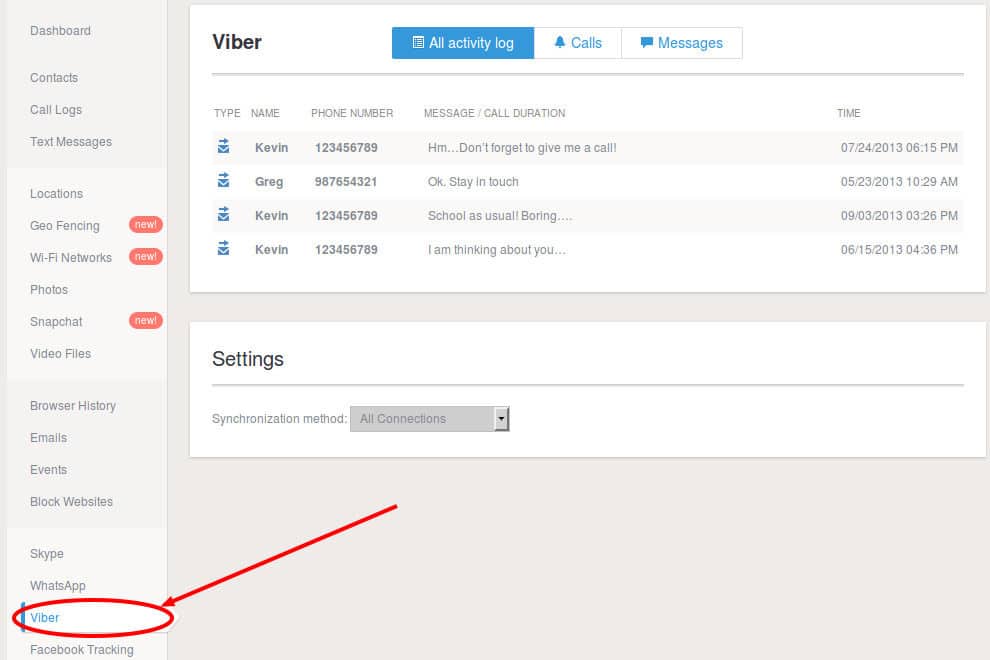The image size is (990, 660).
Task: Open Skype tracking page
Action: click(47, 554)
